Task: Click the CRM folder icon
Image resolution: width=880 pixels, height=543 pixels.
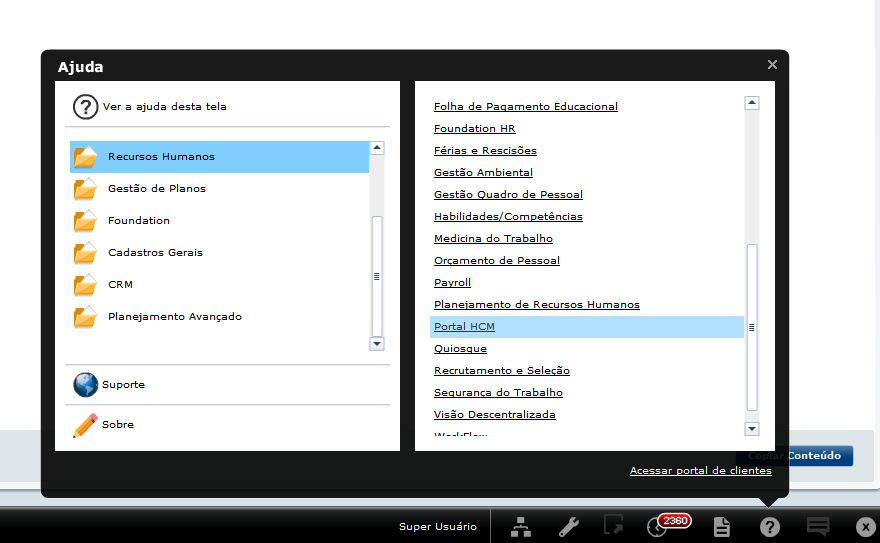Action: tap(85, 285)
